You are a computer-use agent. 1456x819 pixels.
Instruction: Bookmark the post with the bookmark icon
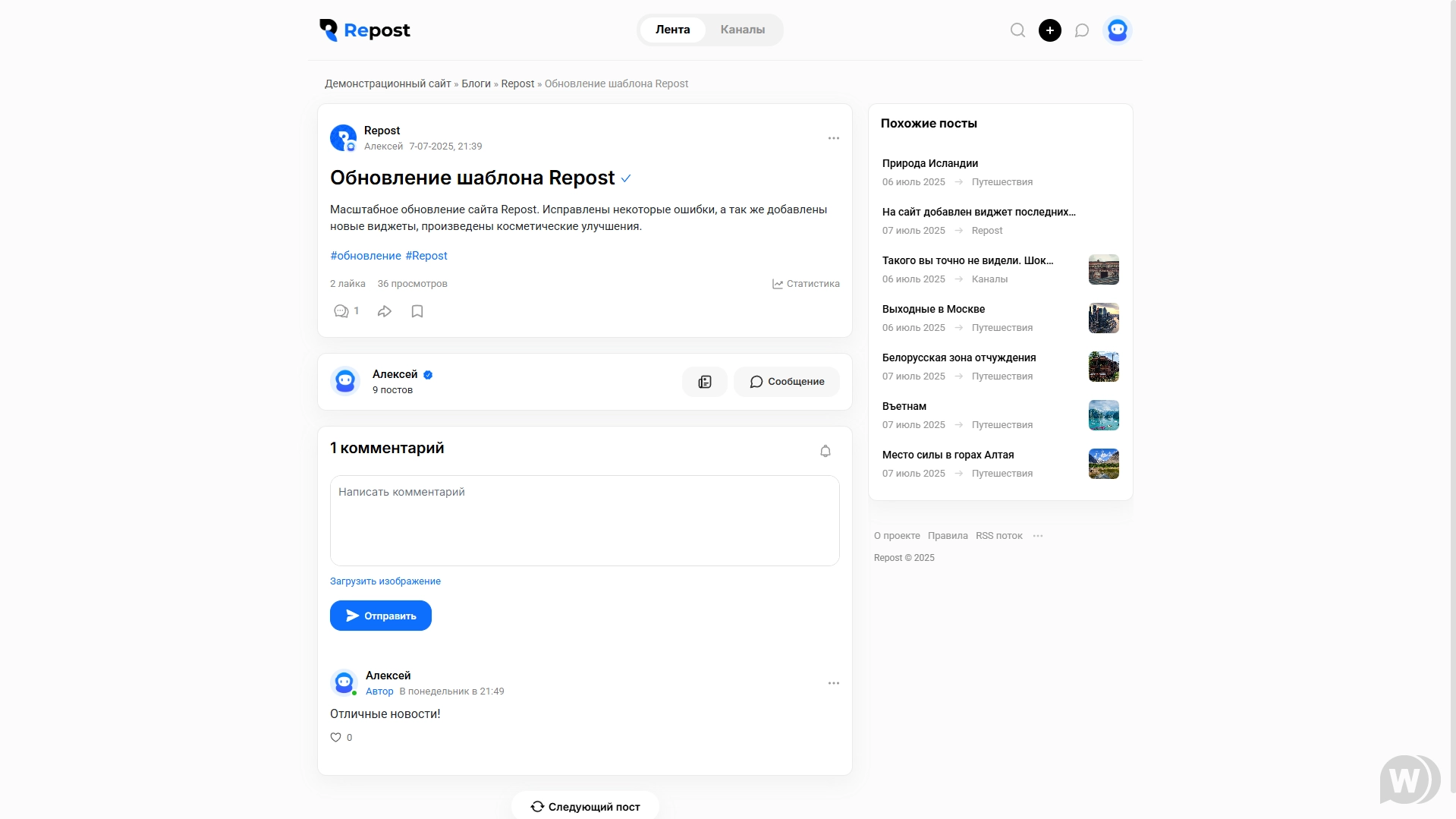417,311
